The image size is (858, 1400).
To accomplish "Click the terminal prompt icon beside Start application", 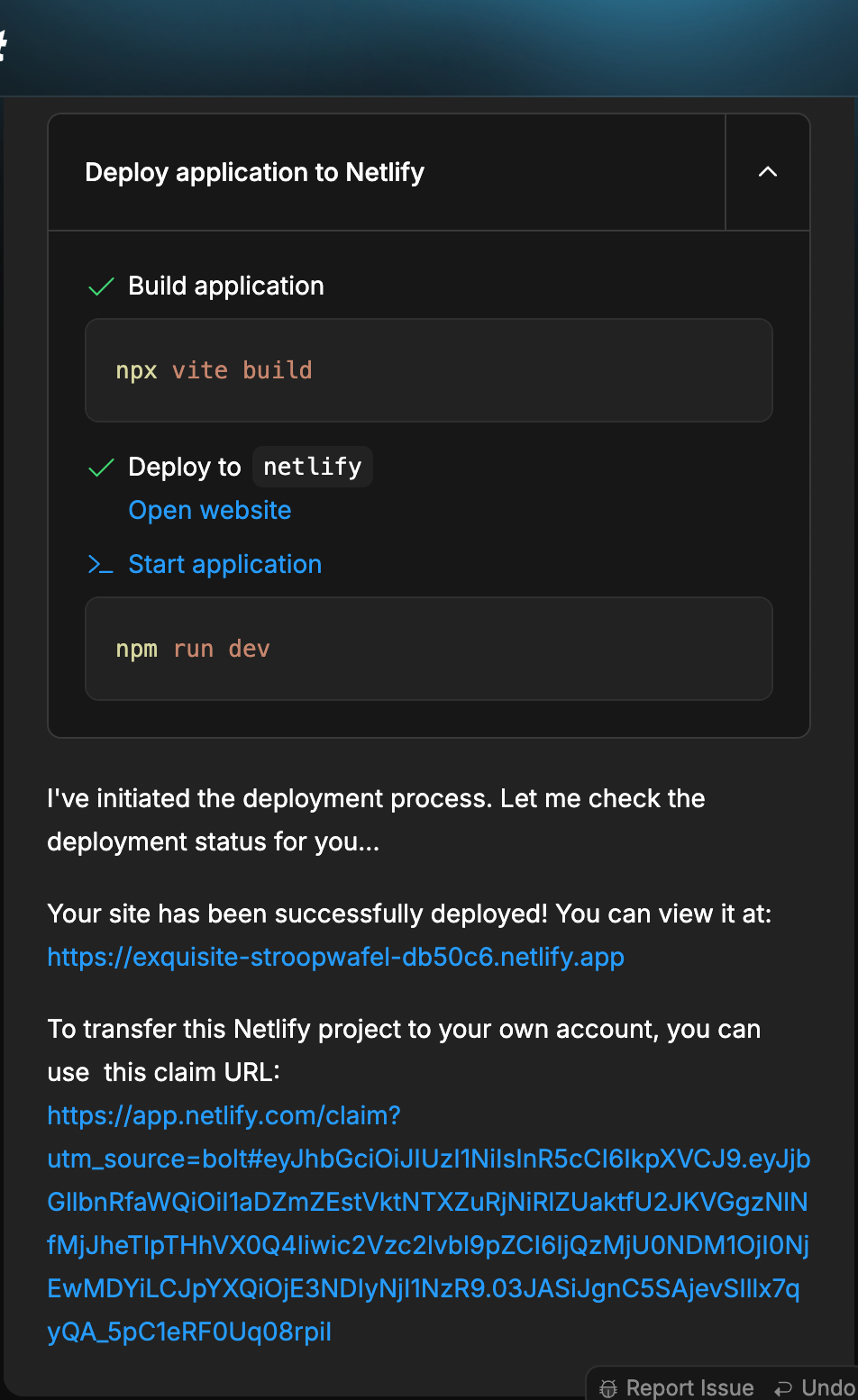I will coord(101,565).
